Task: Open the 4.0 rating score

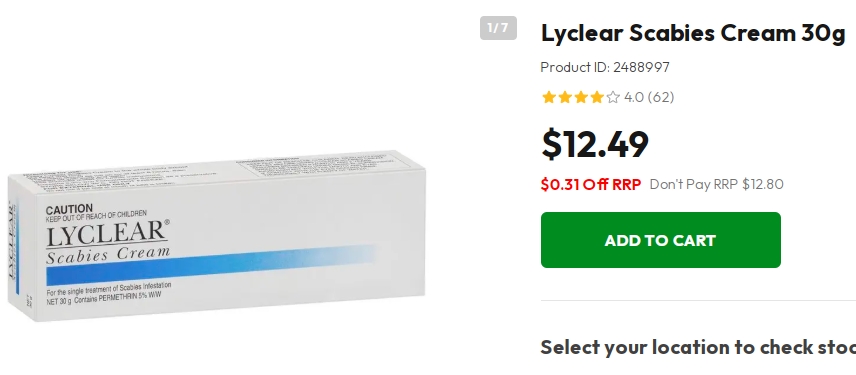Action: (x=634, y=97)
